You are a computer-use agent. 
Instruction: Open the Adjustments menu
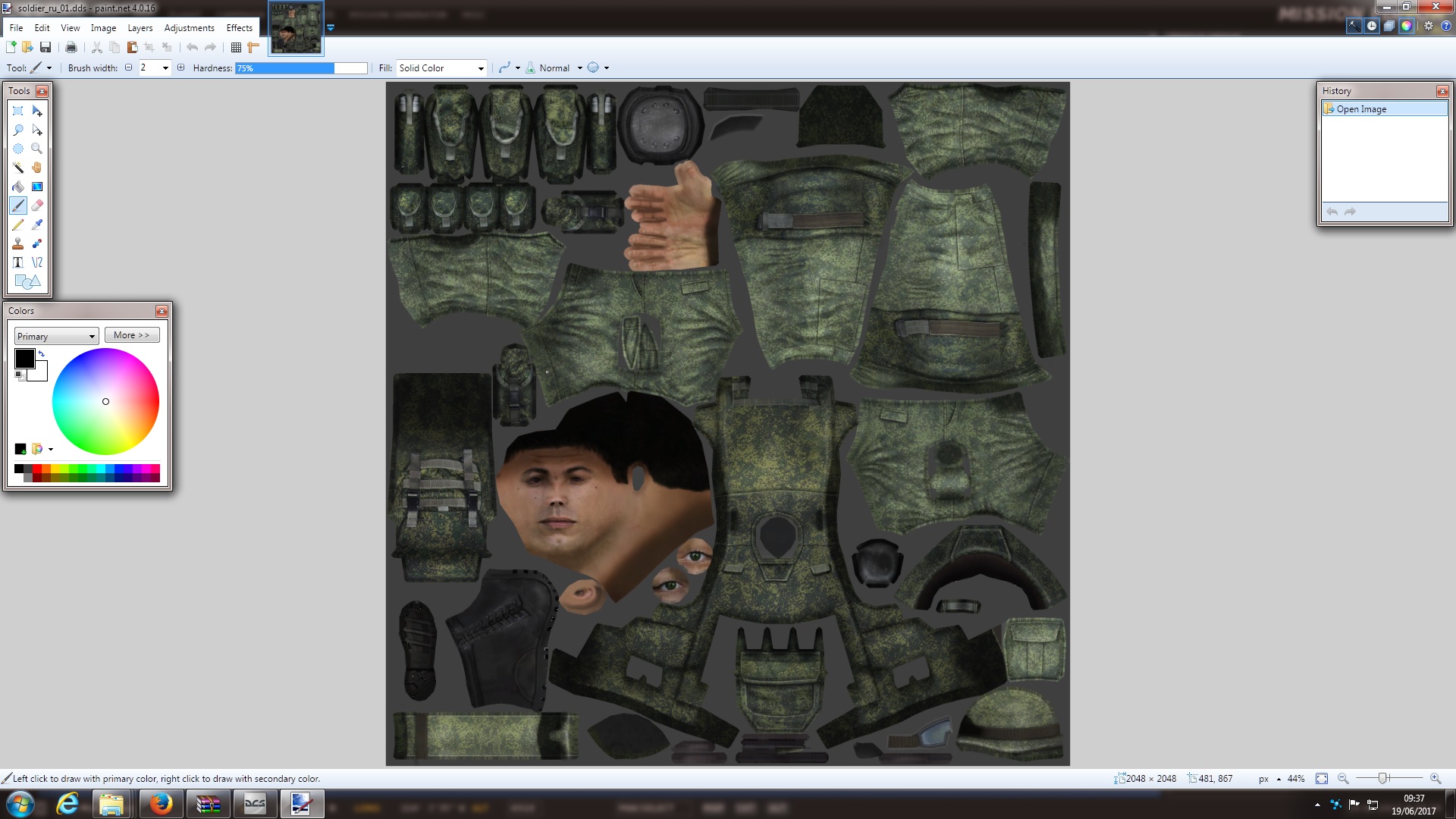(x=190, y=28)
